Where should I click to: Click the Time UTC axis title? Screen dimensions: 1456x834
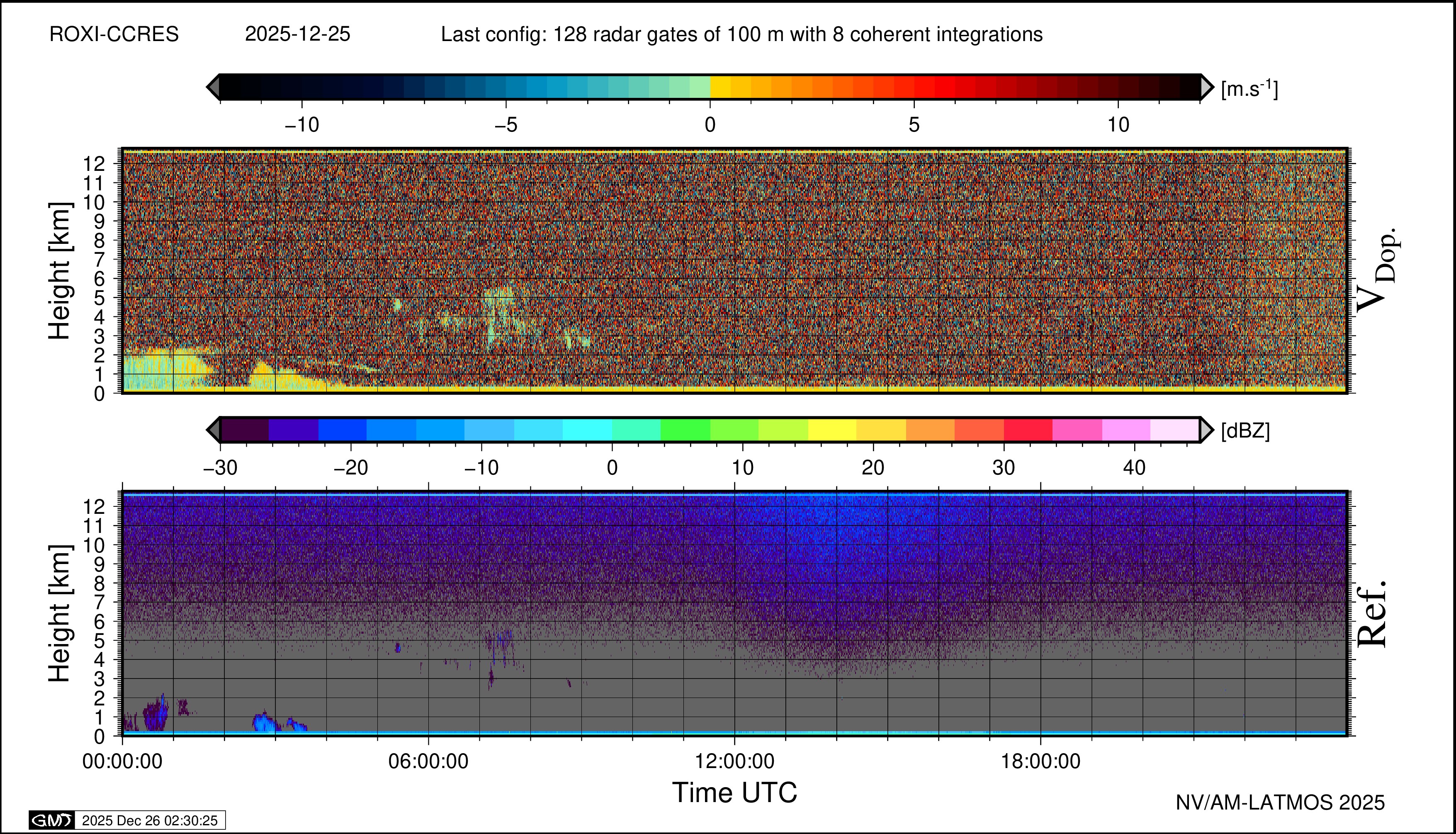click(x=734, y=793)
